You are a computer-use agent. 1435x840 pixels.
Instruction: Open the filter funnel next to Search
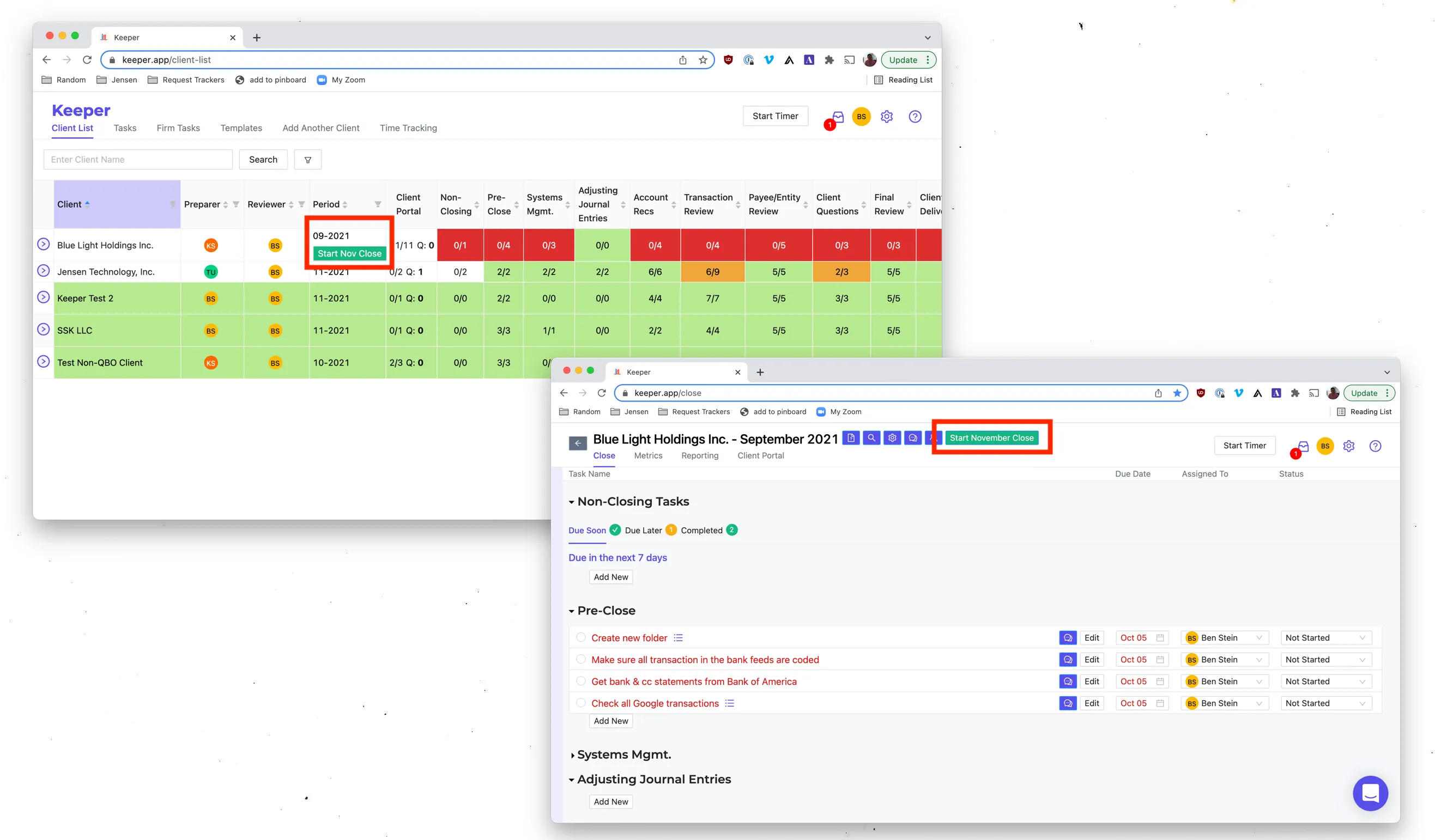(307, 160)
